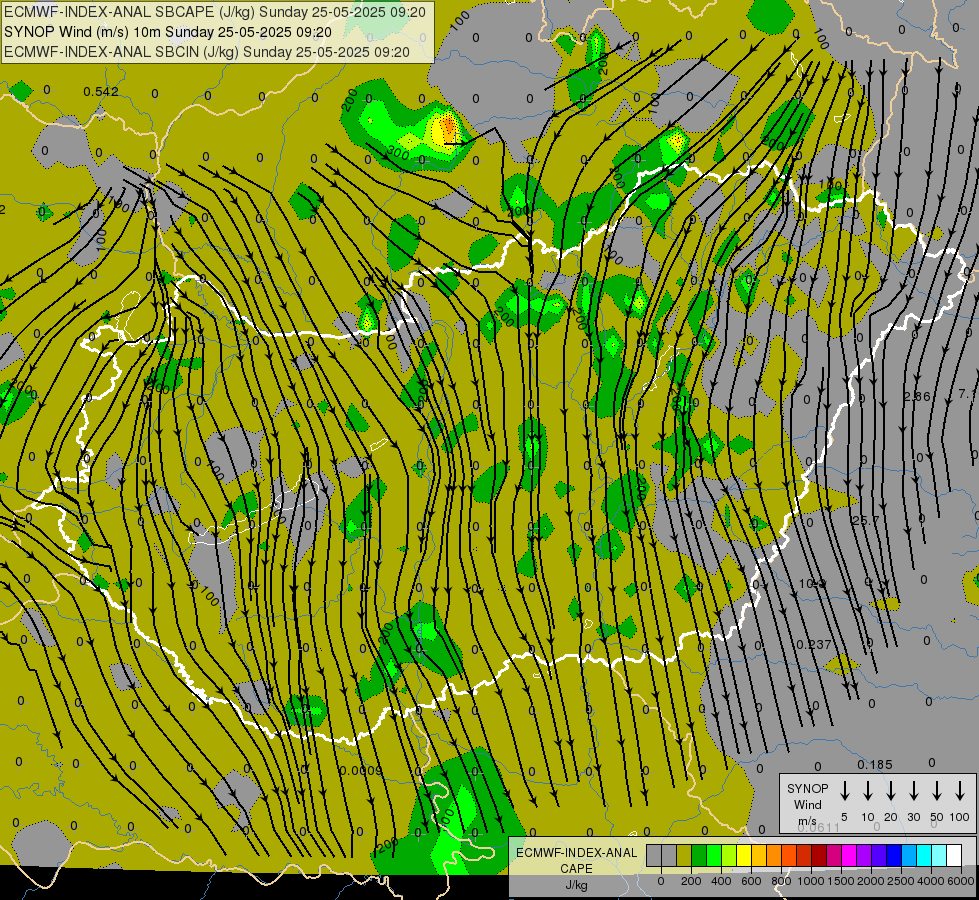Viewport: 979px width, 900px height.
Task: Select the bright green swatch in CAPE legend
Action: point(714,855)
